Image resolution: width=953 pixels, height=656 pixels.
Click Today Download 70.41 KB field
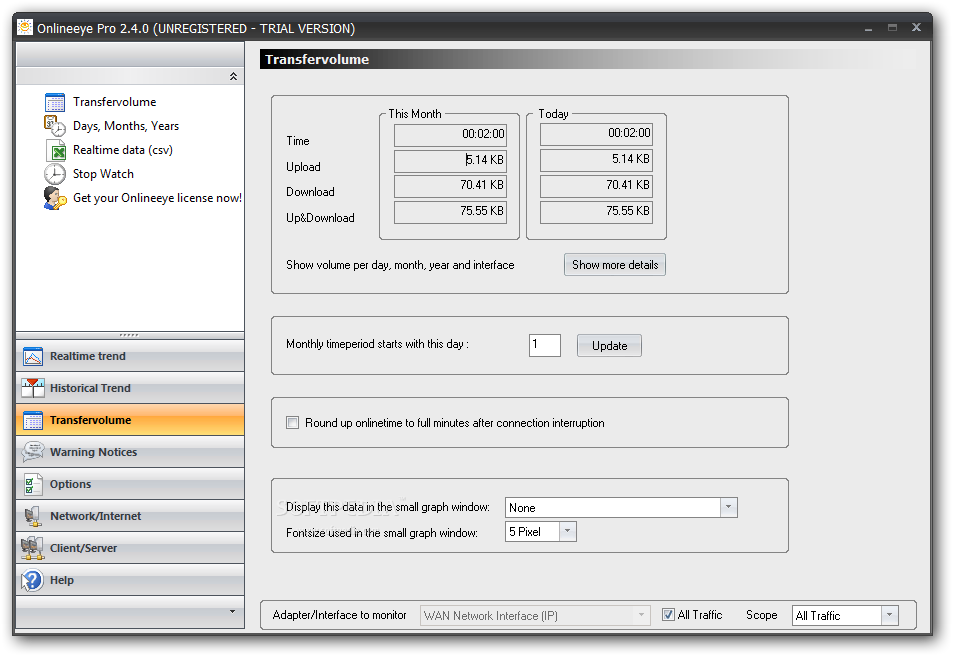coord(596,186)
